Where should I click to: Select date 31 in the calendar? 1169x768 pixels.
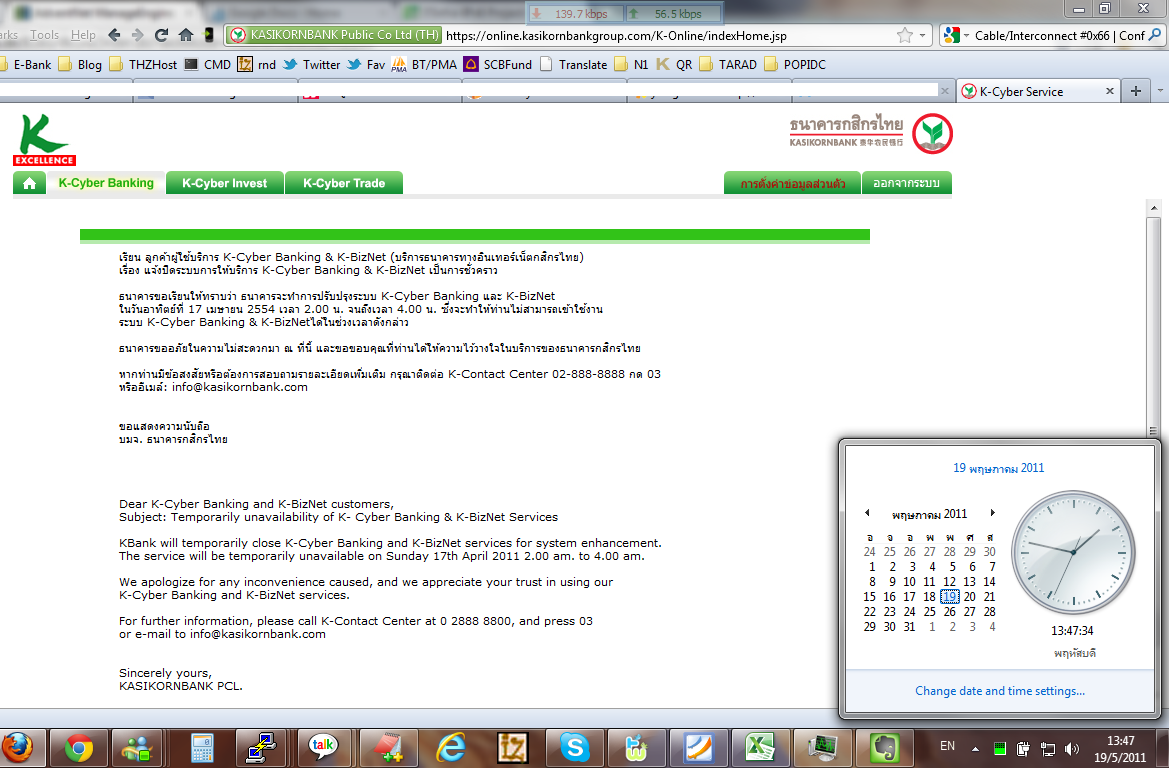click(909, 626)
